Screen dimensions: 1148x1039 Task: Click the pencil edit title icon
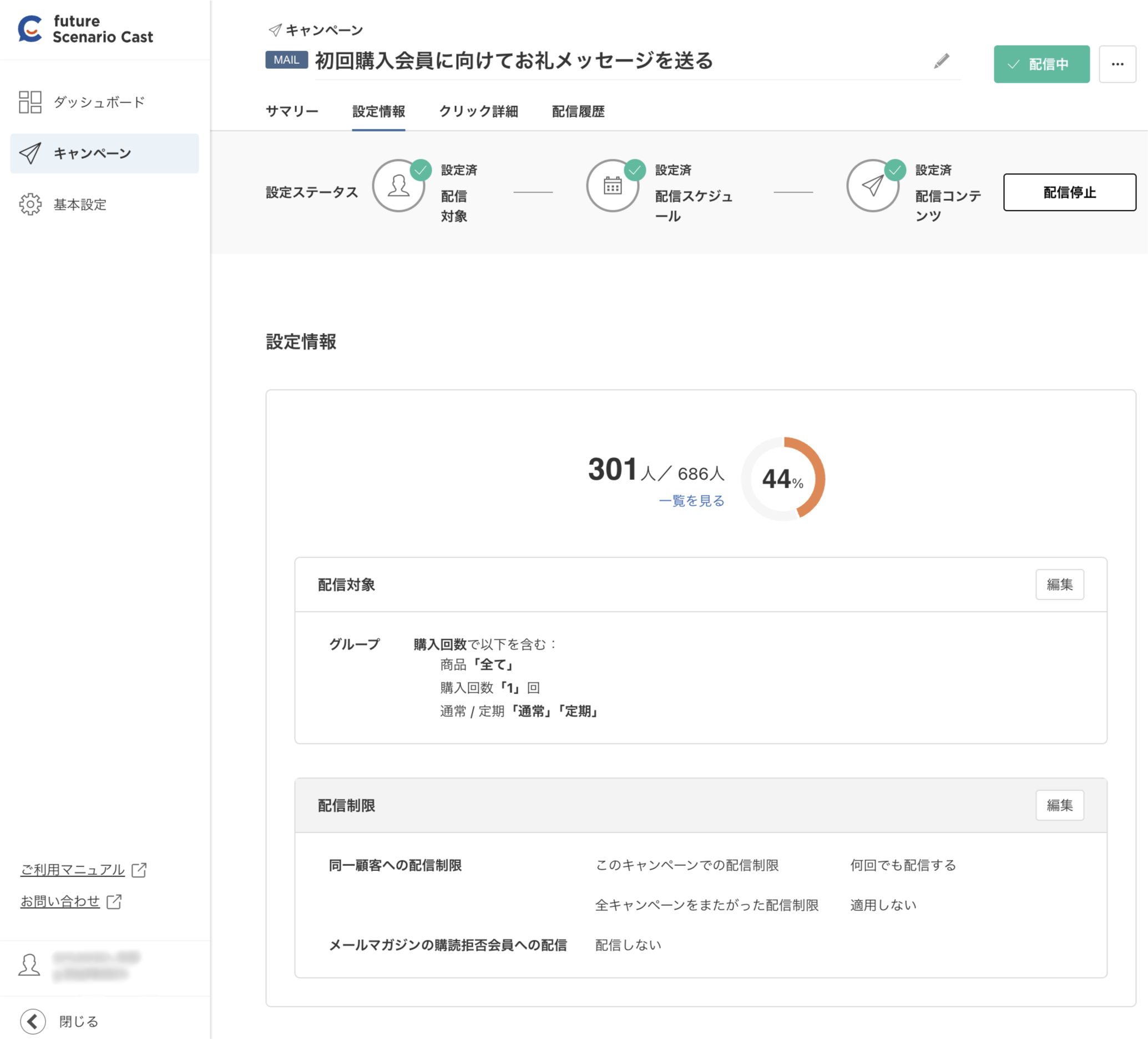(x=941, y=61)
